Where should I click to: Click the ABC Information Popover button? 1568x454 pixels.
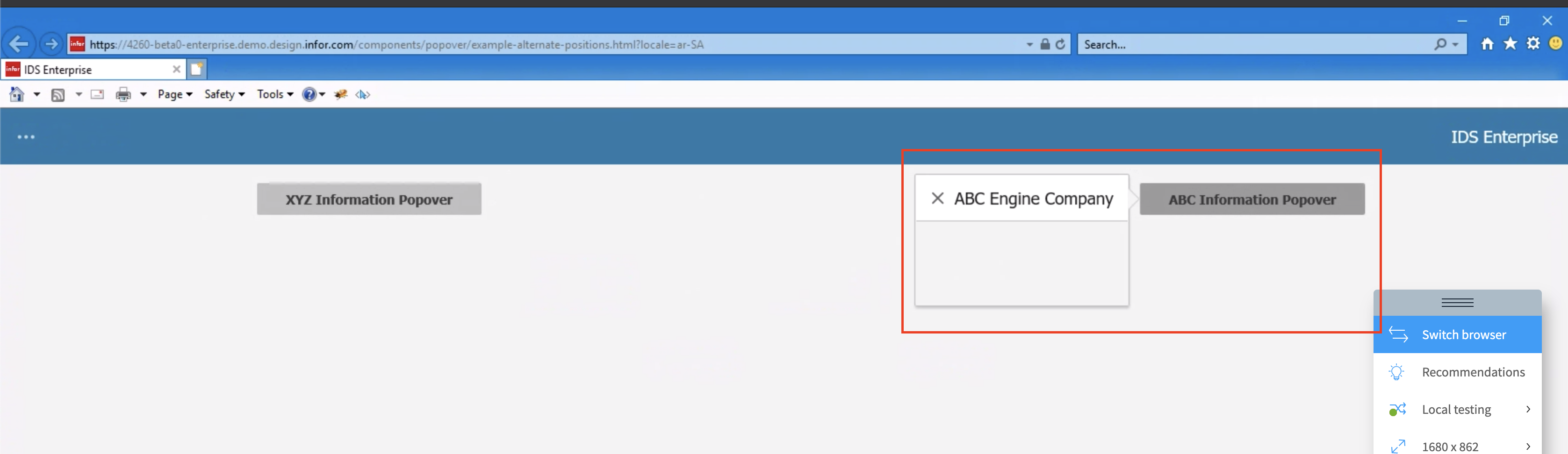tap(1252, 199)
